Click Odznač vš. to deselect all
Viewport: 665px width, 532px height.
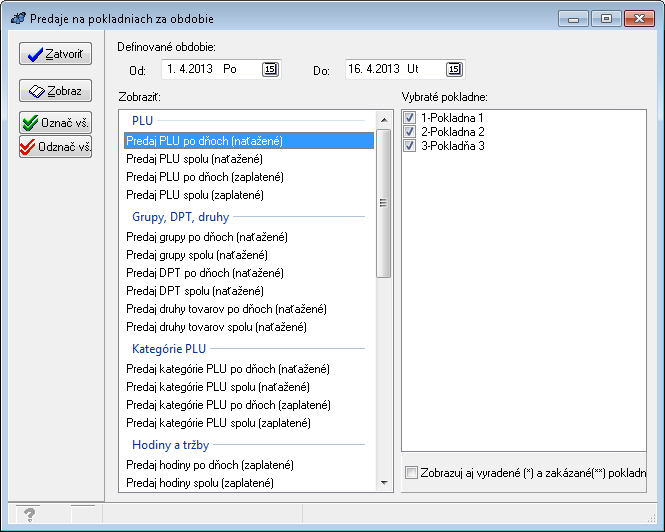tap(56, 147)
